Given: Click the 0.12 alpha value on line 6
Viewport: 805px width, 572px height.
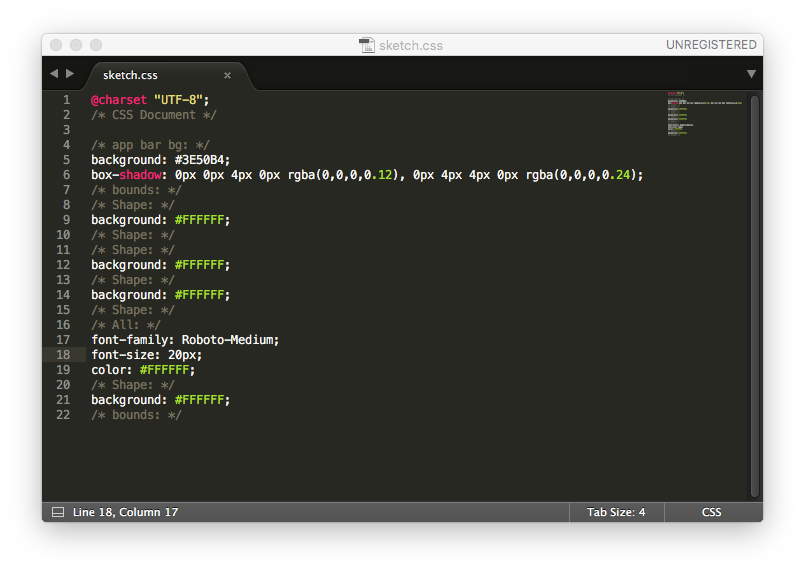Looking at the screenshot, I should click(378, 175).
